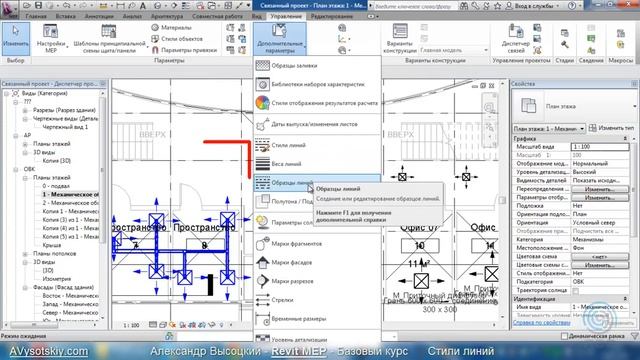This screenshot has width=640, height=360.
Task: Expand Разрезы (Разрез здания) node
Action: pyautogui.click(x=25, y=110)
